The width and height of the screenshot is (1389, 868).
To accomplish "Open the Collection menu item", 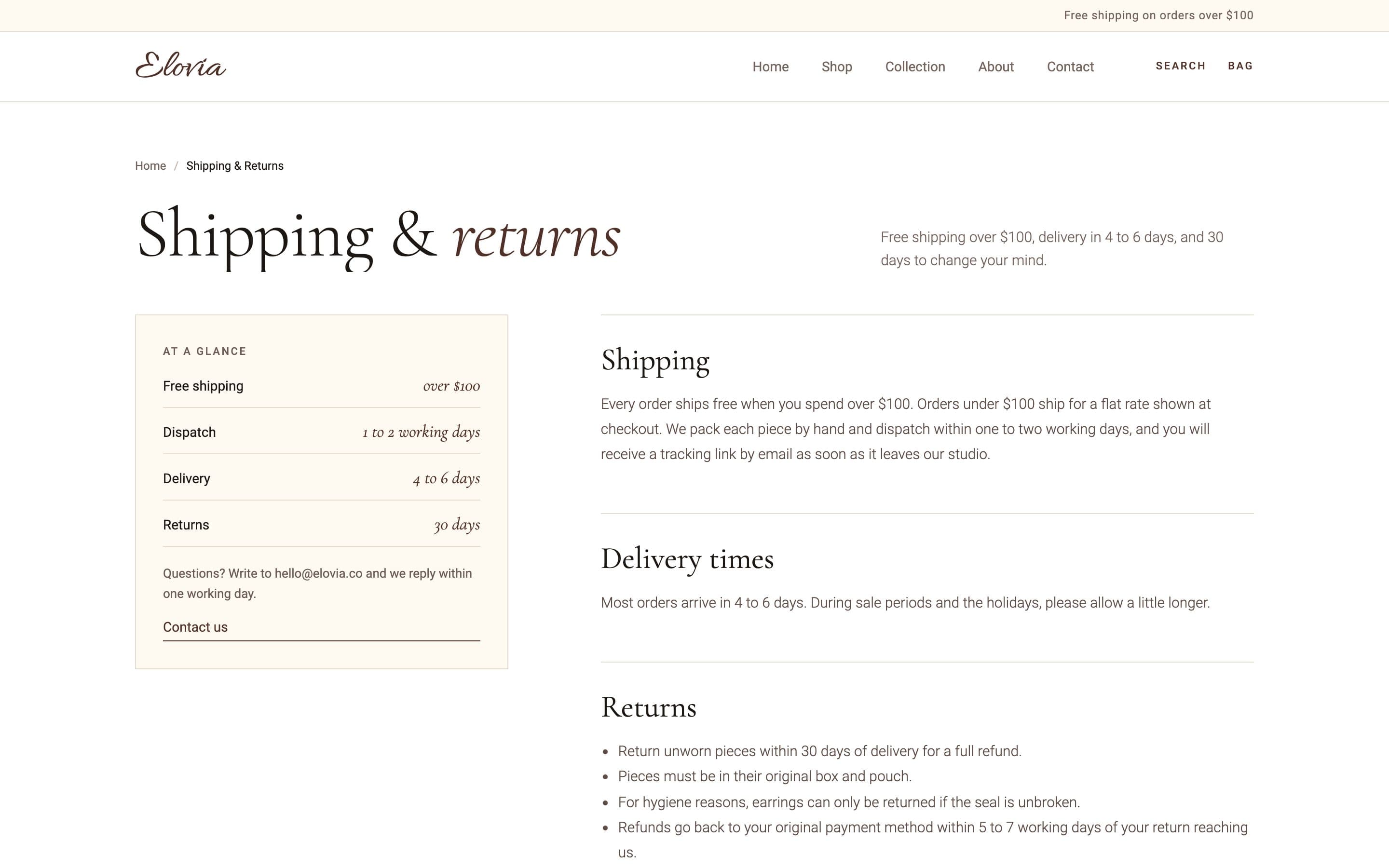I will (915, 67).
